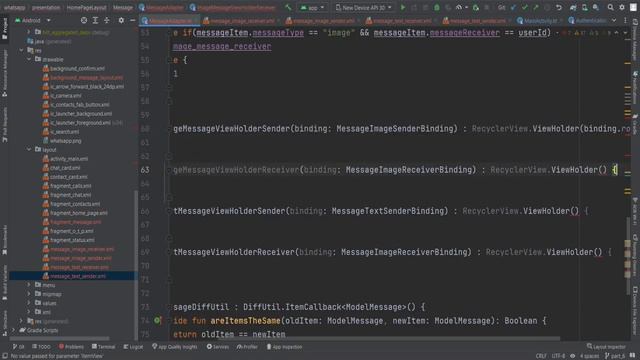The height and width of the screenshot is (360, 640).
Task: Click the undo arrow in the toolbar
Action: [x=559, y=7]
